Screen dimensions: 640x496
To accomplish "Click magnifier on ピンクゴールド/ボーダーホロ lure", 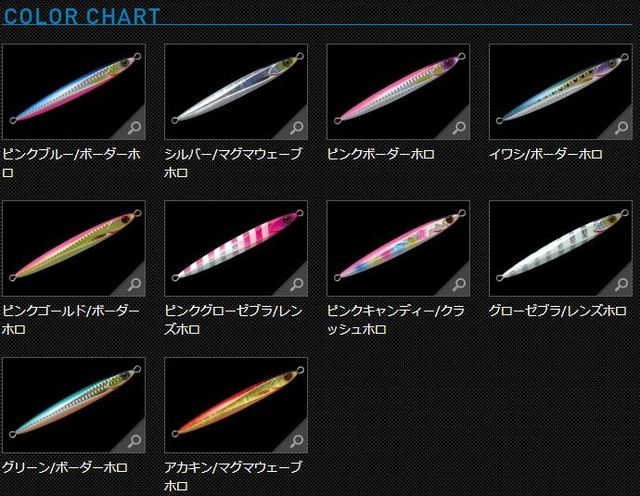I will tap(134, 284).
